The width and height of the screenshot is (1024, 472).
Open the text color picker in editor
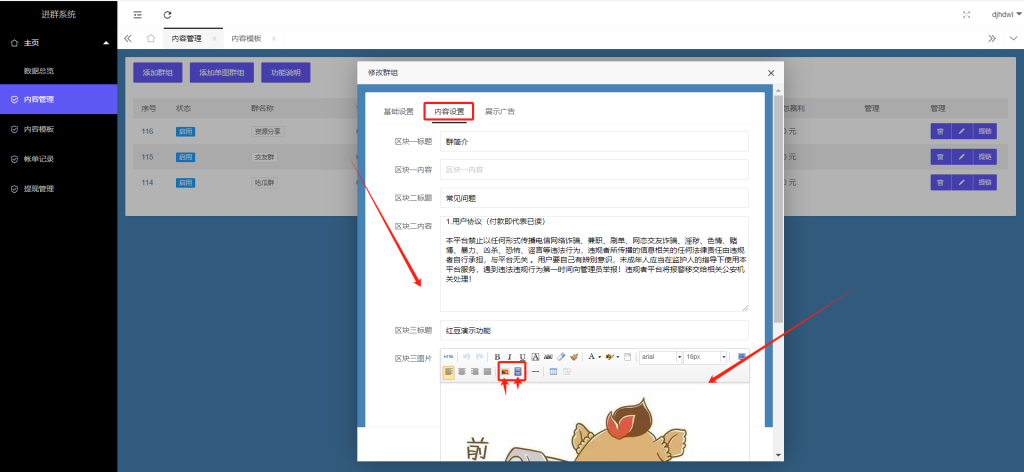594,356
